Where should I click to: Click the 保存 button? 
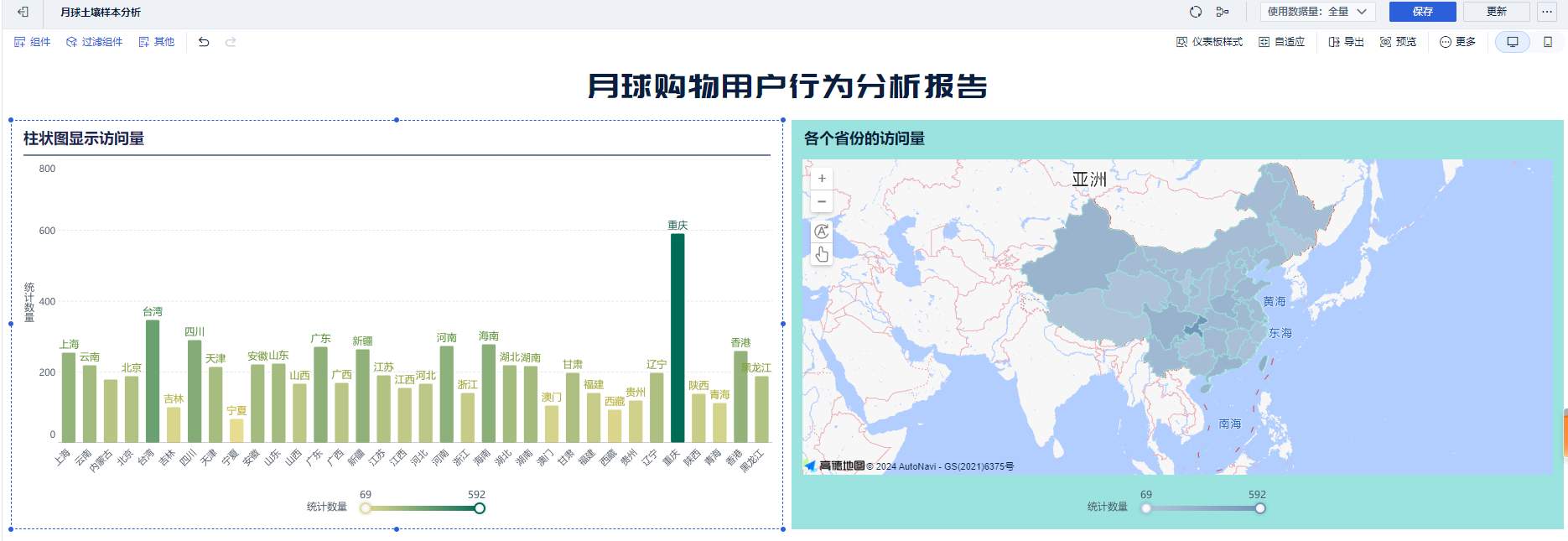pos(1423,12)
